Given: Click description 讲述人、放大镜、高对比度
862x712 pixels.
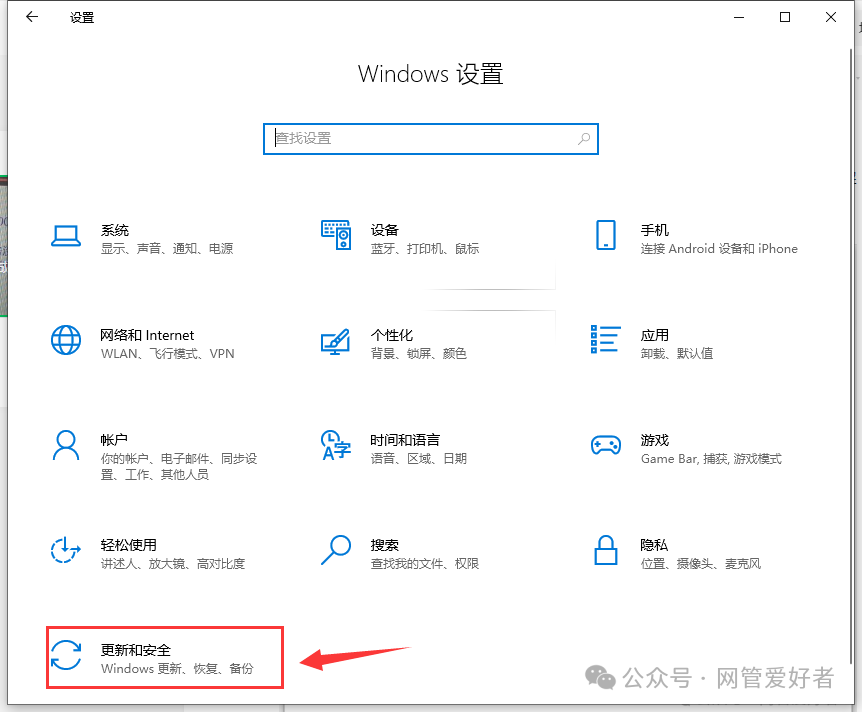Looking at the screenshot, I should click(173, 564).
